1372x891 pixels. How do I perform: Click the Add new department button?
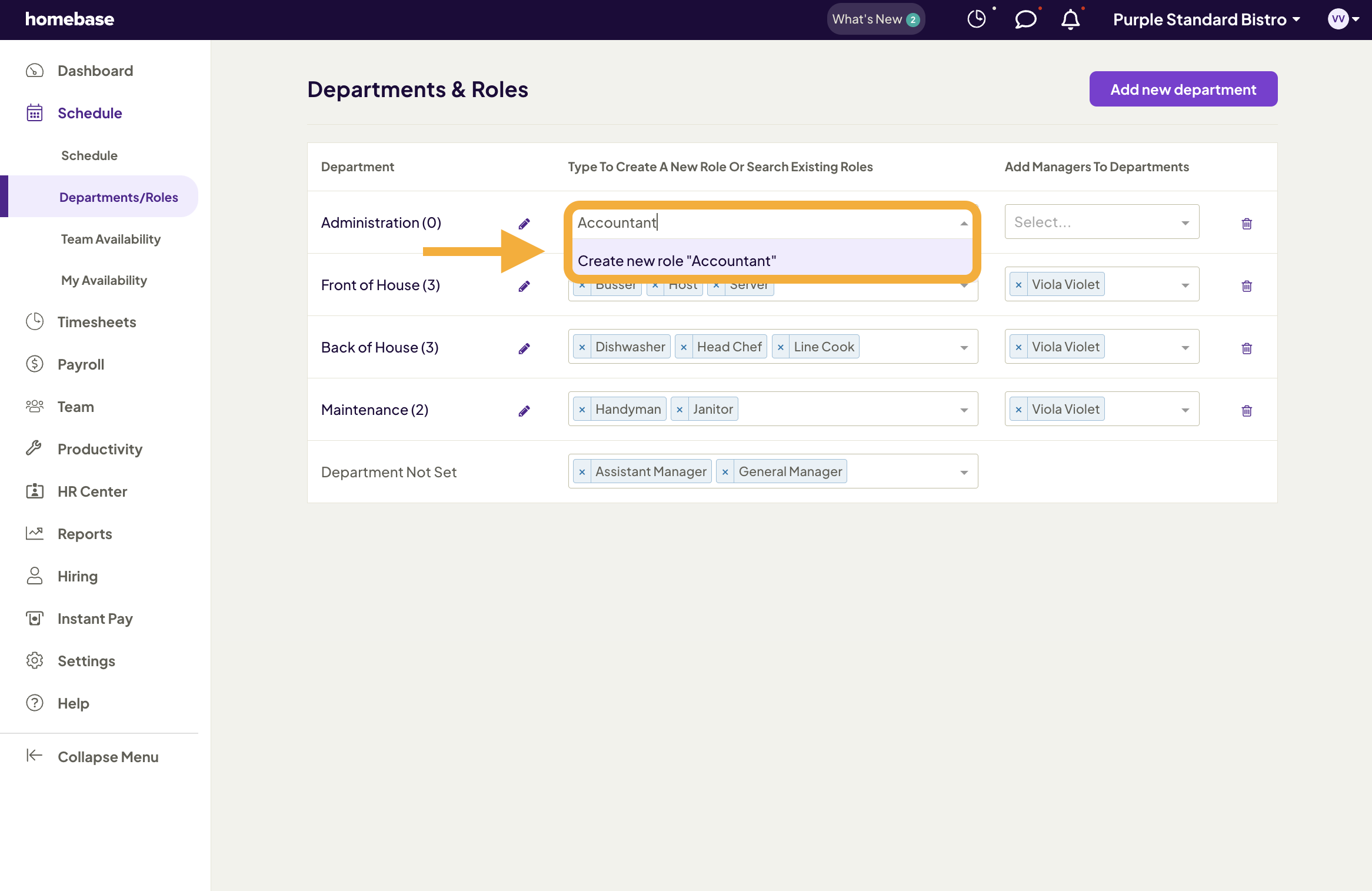pyautogui.click(x=1183, y=89)
